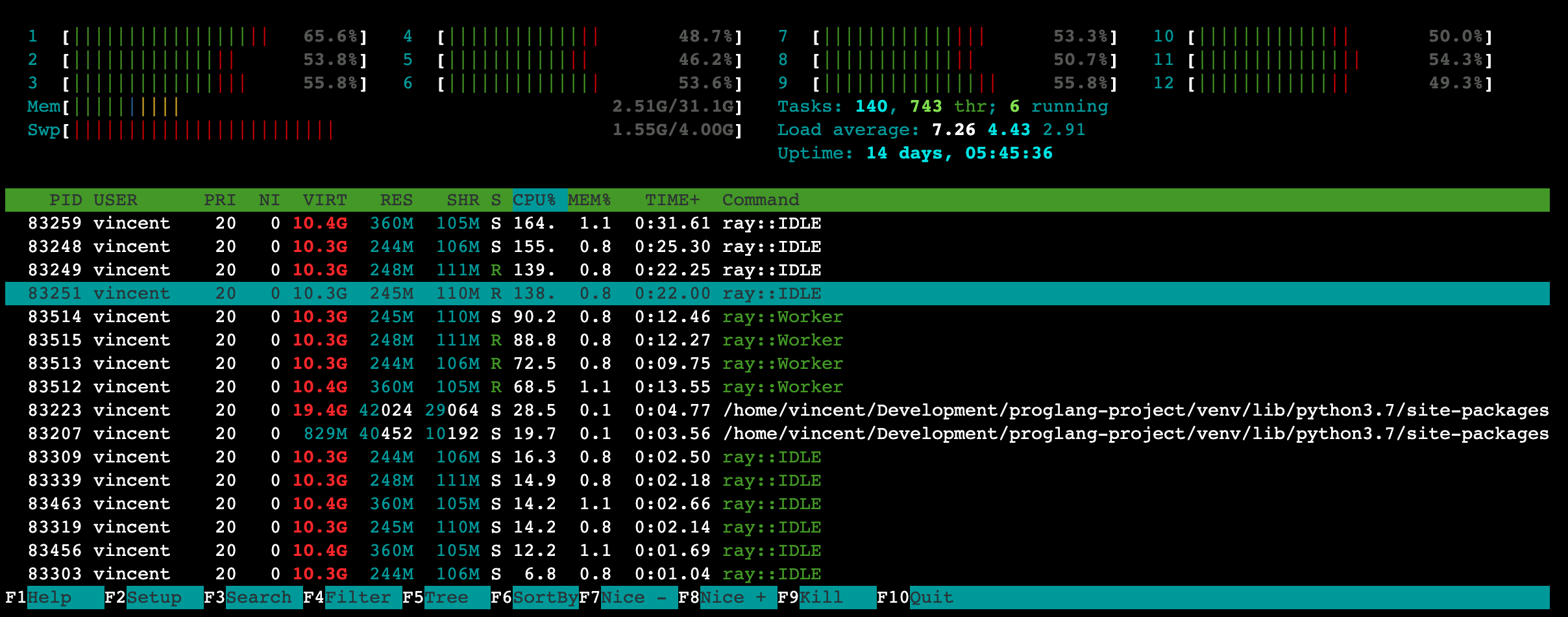Sort by the VIRT column header
This screenshot has width=1568, height=617.
tap(325, 200)
